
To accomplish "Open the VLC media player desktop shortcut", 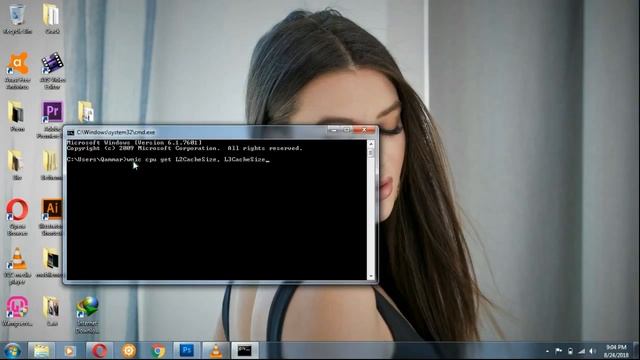I will pos(17,266).
